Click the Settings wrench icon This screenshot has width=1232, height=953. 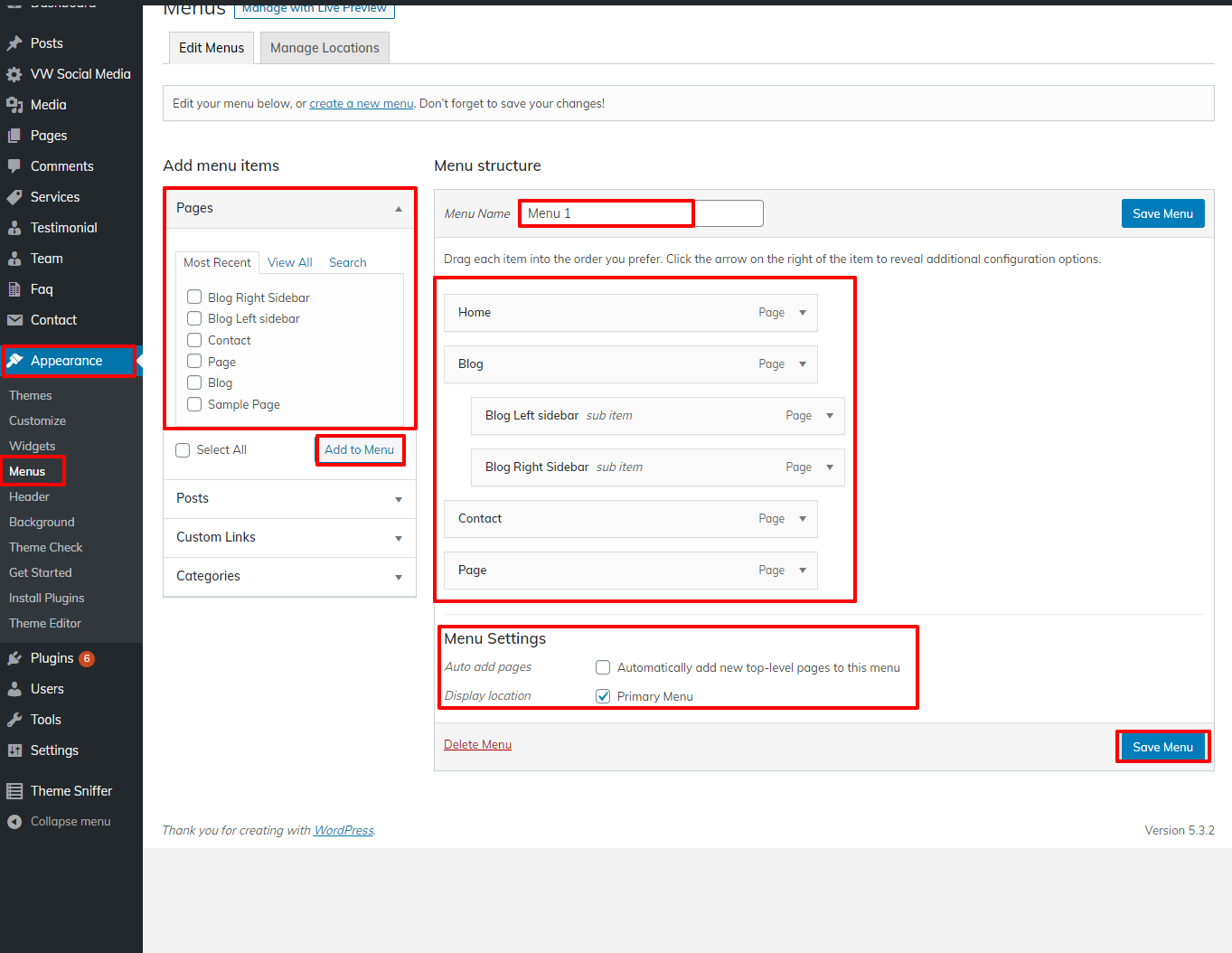point(15,750)
